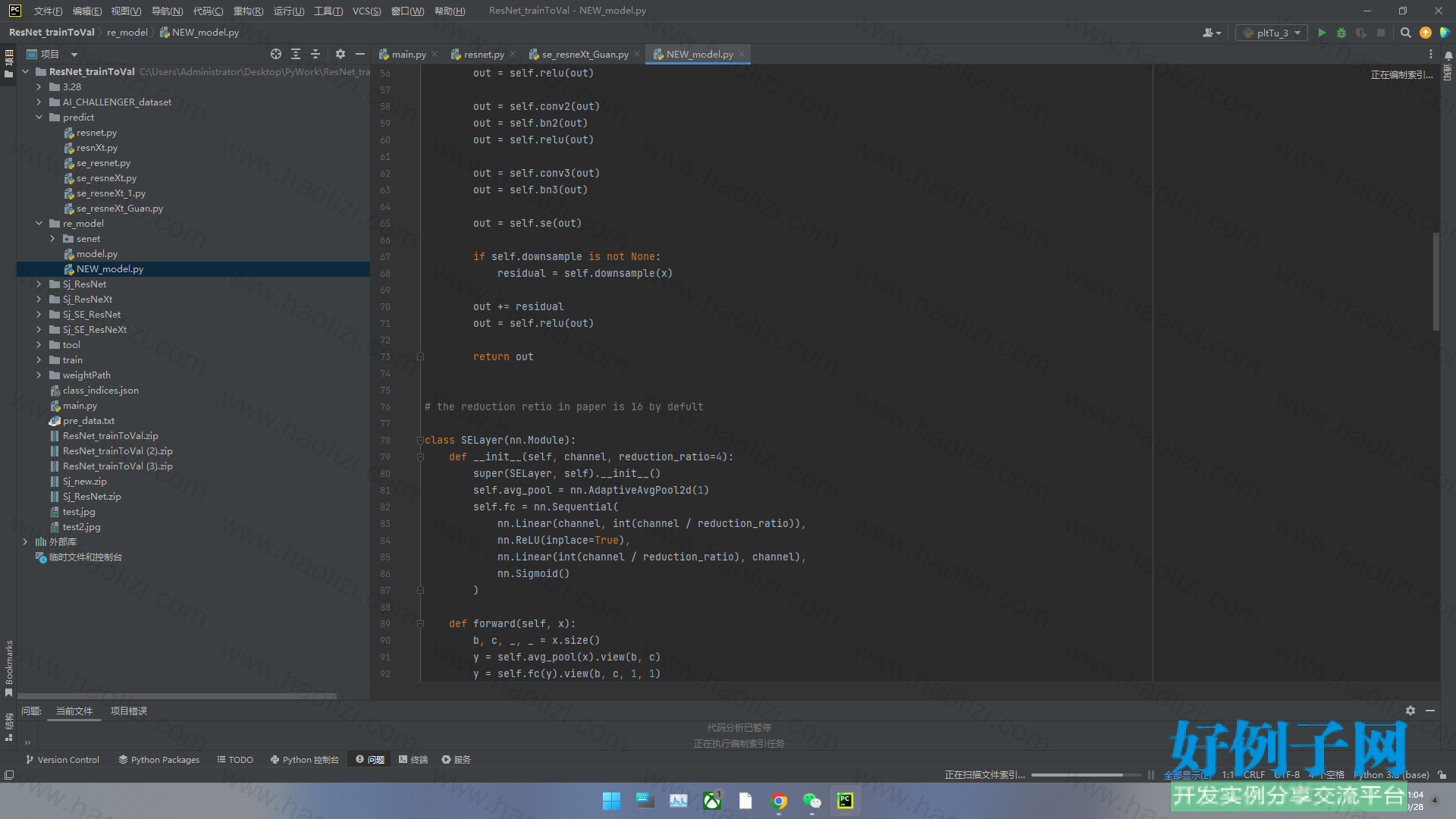Expand the weightPath folder
Viewport: 1456px width, 819px height.
click(39, 375)
